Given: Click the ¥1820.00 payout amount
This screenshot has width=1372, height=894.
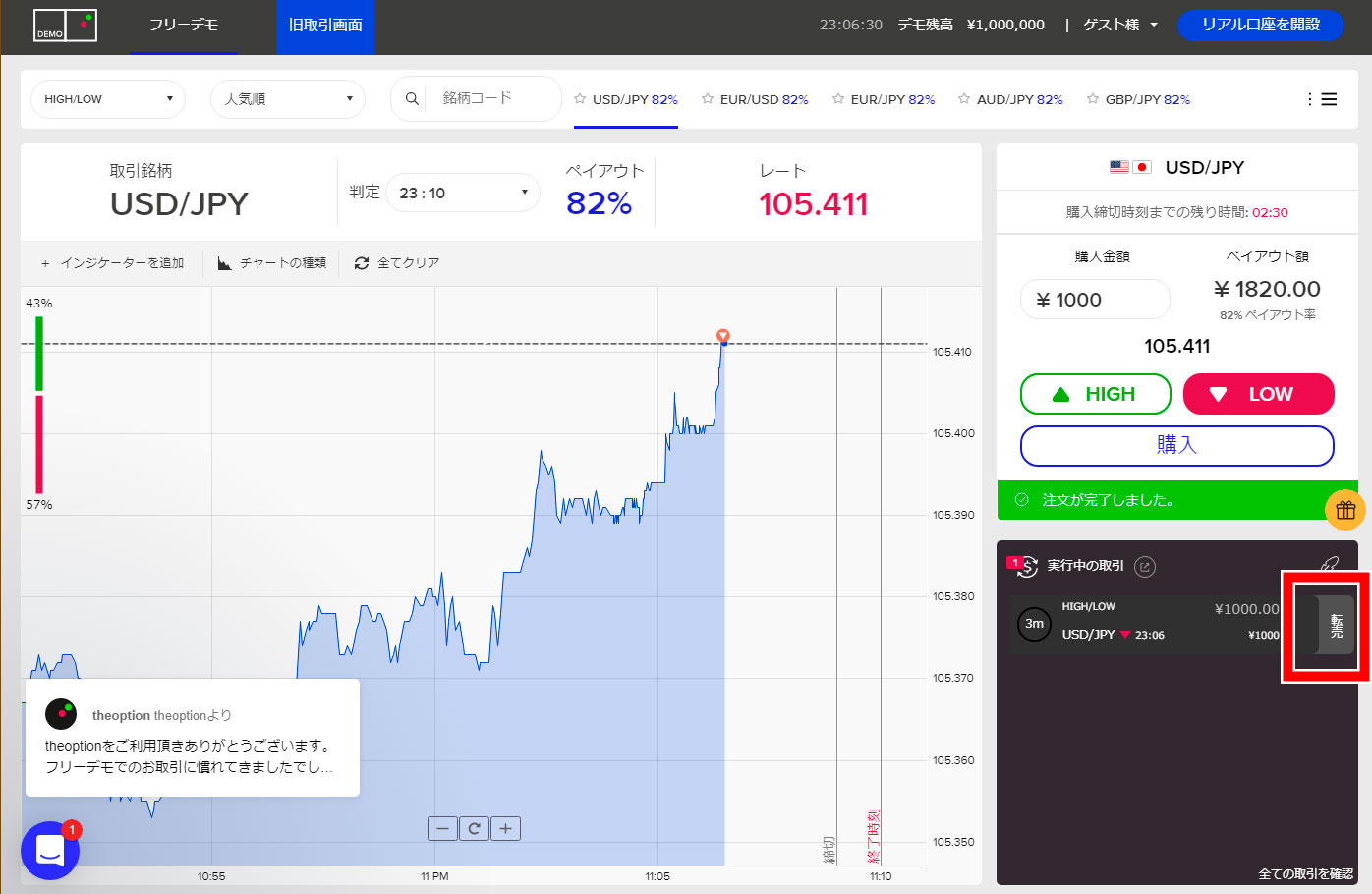Looking at the screenshot, I should (1267, 289).
